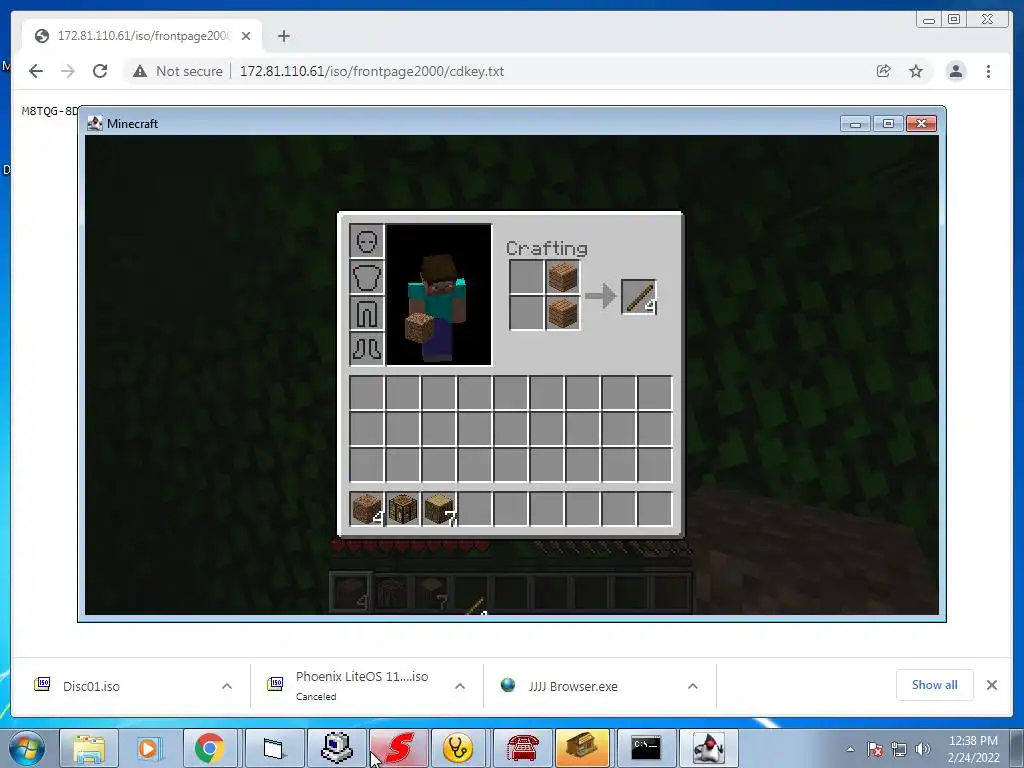Open the volume control in system tray

coord(923,749)
